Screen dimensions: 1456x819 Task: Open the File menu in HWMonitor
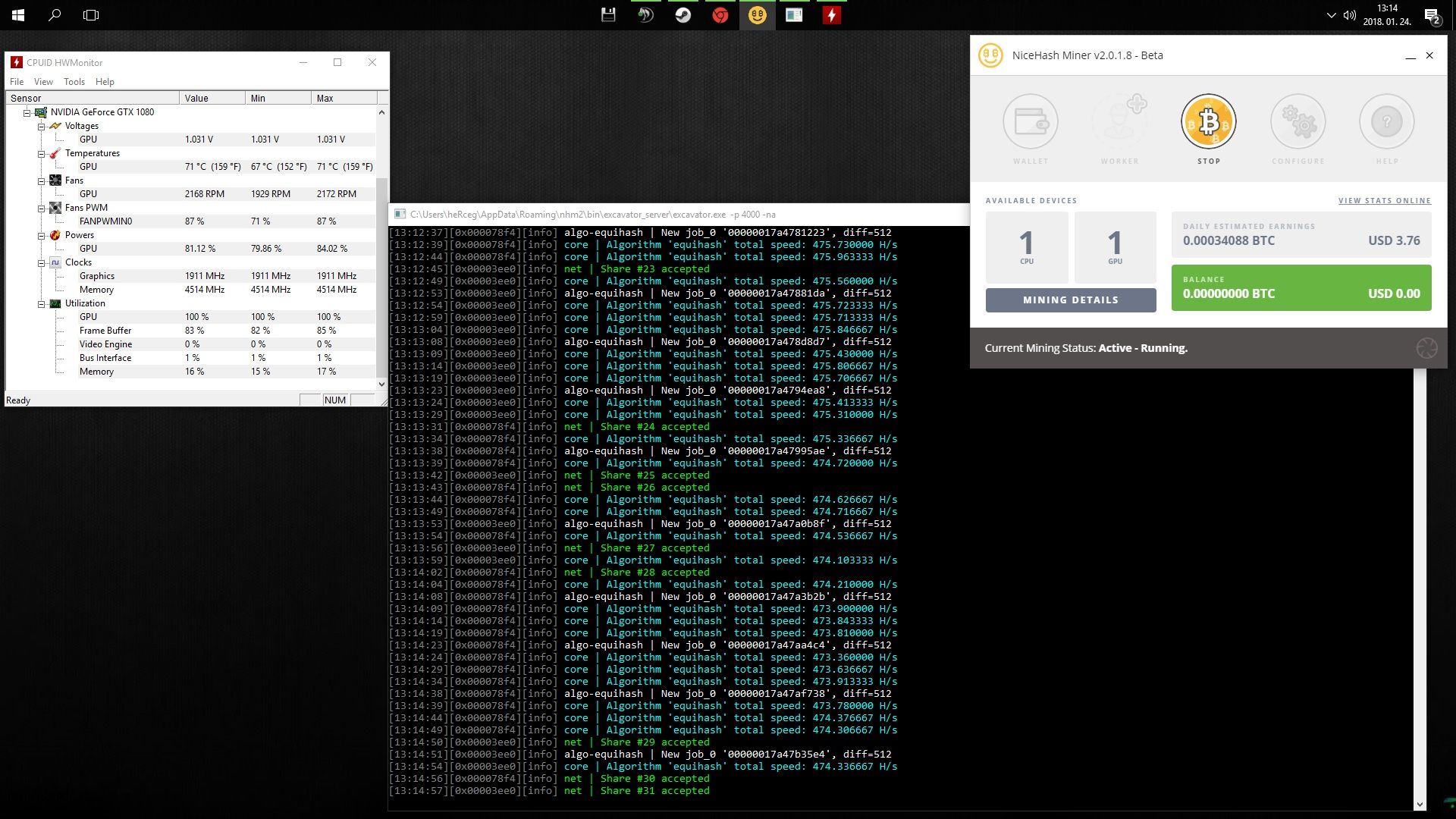[x=17, y=82]
